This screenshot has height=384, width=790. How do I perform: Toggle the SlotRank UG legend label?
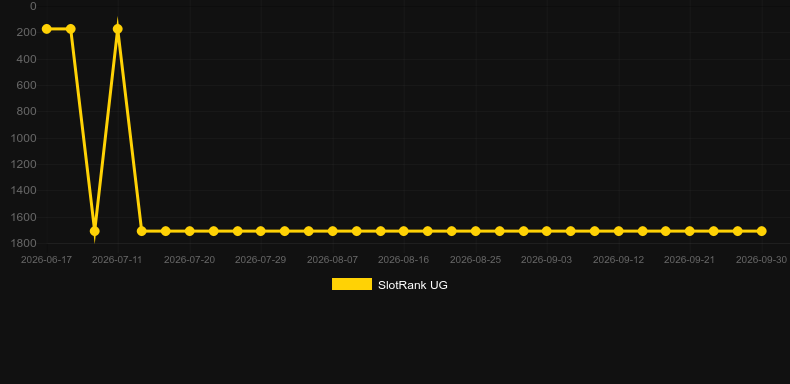pos(413,285)
